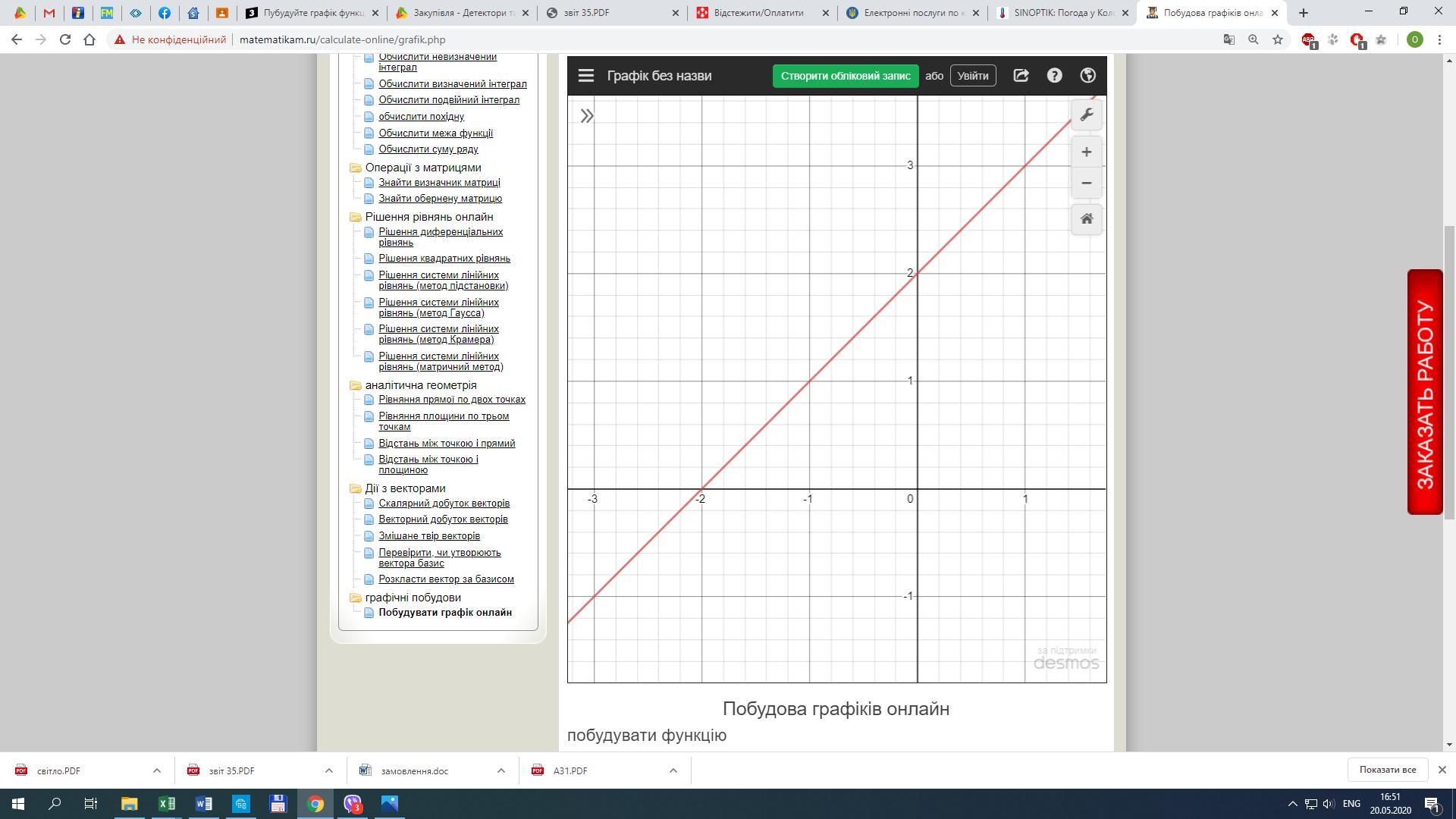
Task: Reset graph to default home view
Action: click(1086, 219)
